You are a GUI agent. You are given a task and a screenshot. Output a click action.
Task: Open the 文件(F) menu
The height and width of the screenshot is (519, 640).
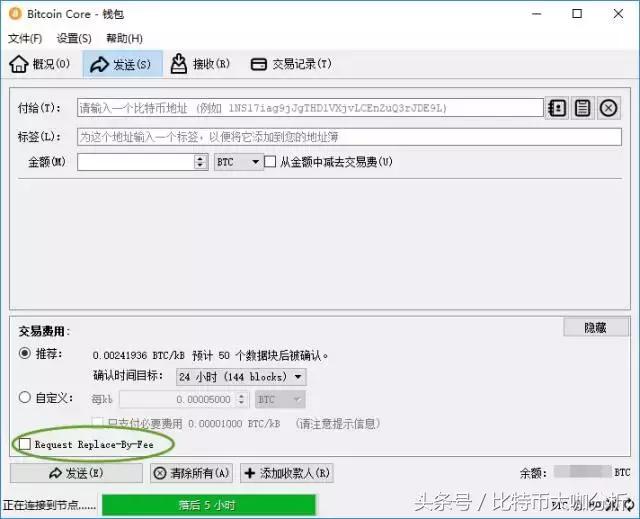pyautogui.click(x=25, y=39)
